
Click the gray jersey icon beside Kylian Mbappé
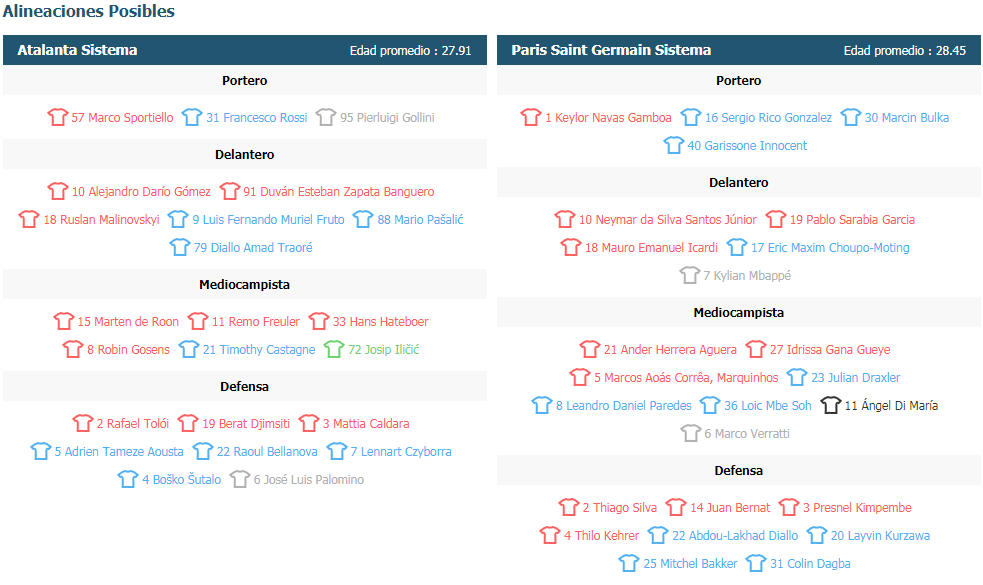pyautogui.click(x=690, y=275)
